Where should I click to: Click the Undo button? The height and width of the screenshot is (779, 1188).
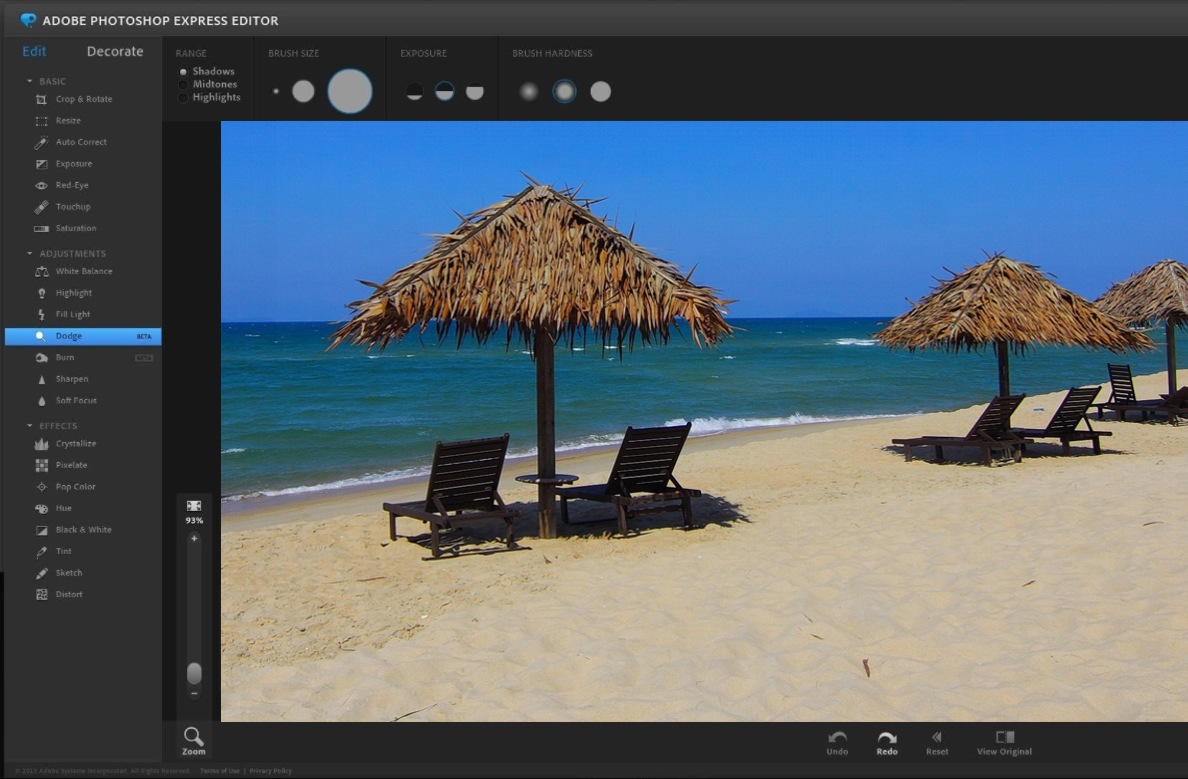pyautogui.click(x=837, y=743)
